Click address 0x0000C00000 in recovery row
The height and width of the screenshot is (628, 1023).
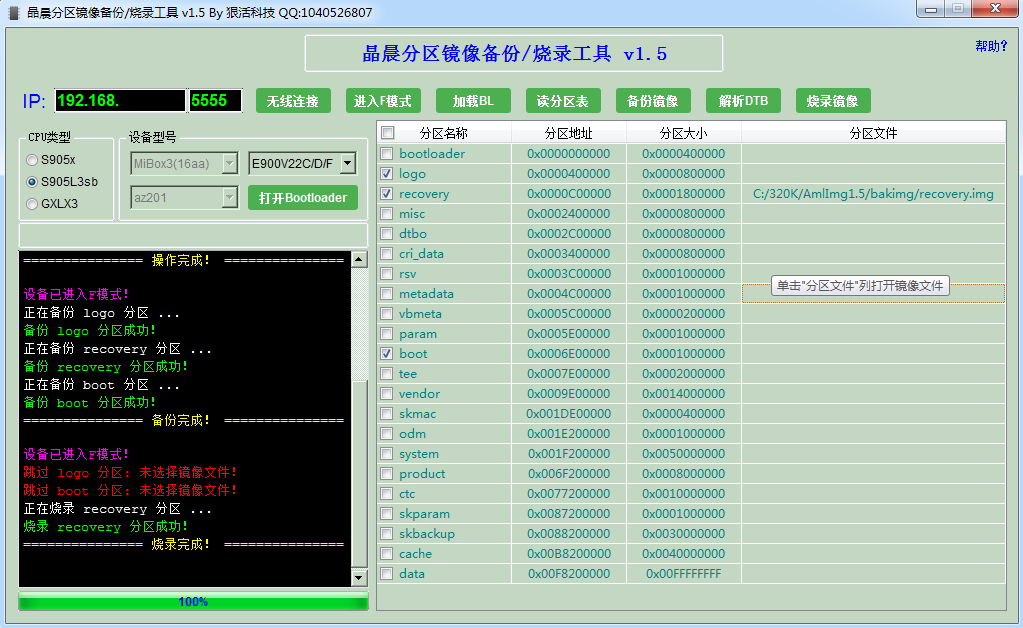pyautogui.click(x=569, y=194)
